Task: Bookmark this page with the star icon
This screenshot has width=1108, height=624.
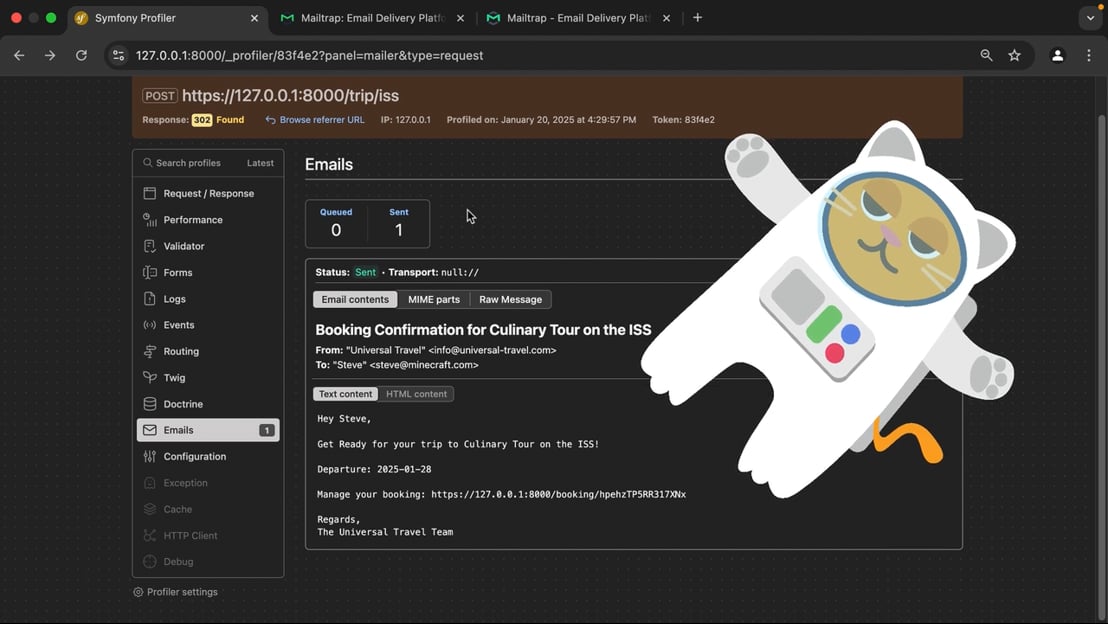Action: pos(1015,56)
